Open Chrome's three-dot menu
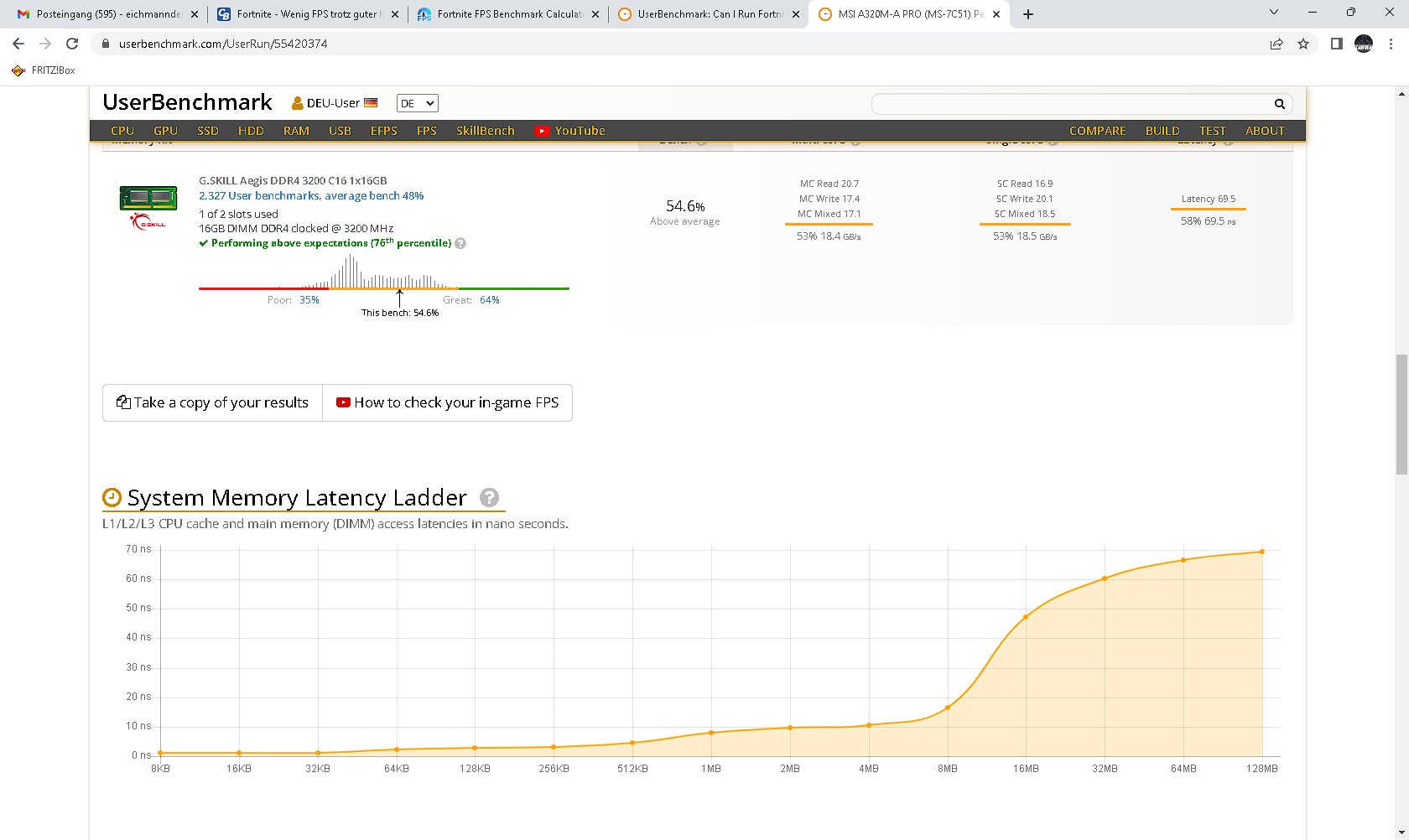 coord(1391,44)
